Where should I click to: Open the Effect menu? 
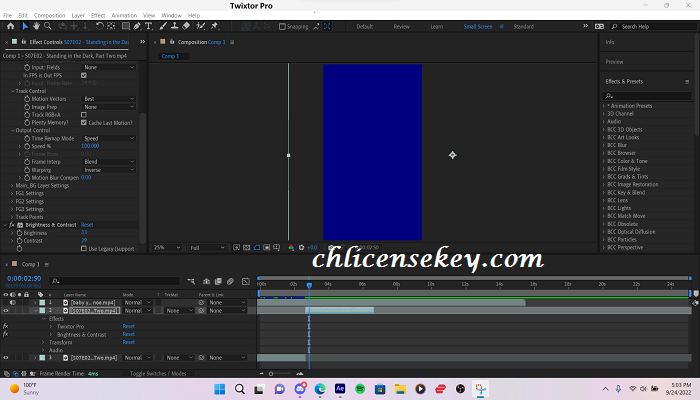(98, 15)
